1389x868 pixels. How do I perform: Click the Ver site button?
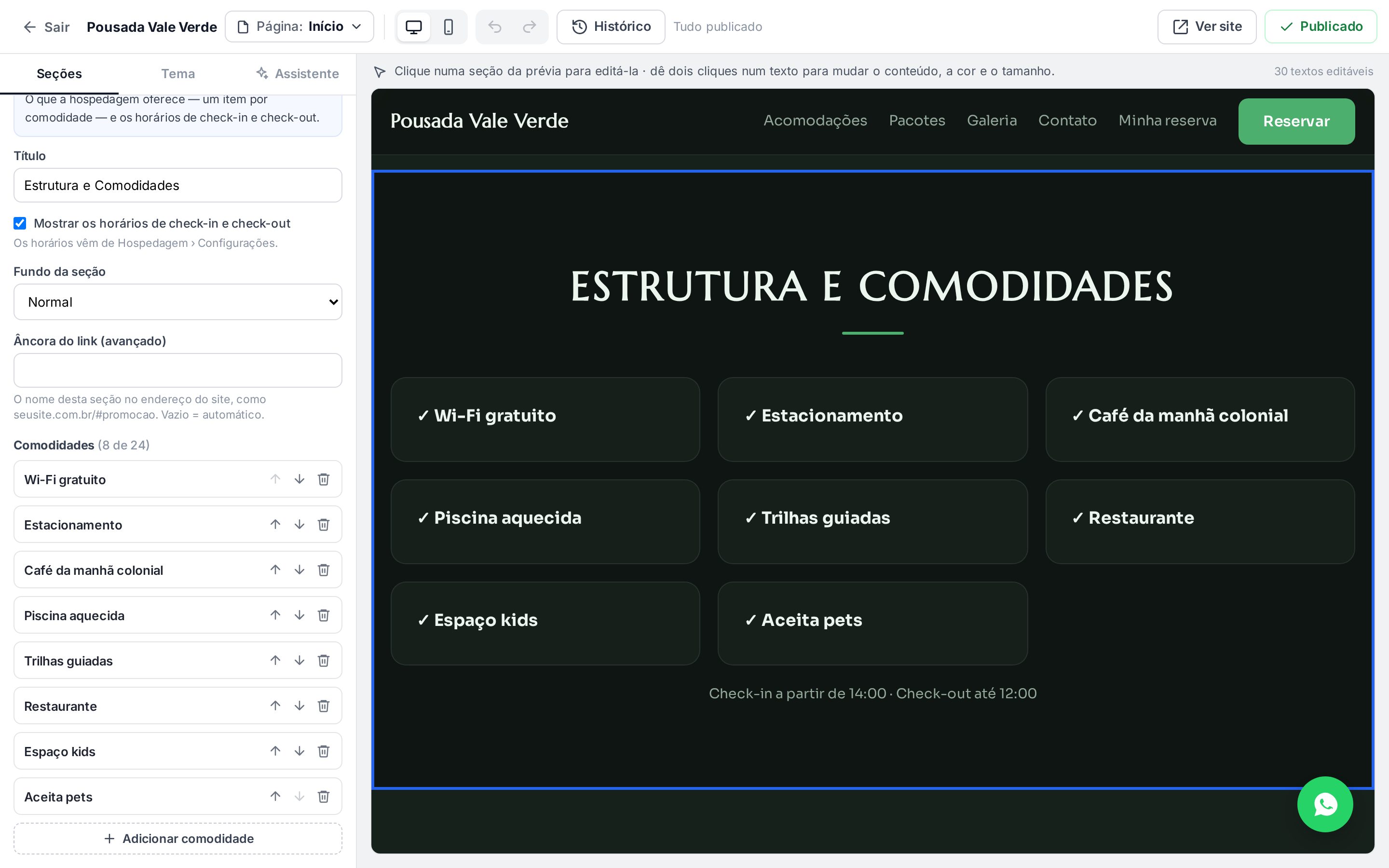tap(1207, 27)
